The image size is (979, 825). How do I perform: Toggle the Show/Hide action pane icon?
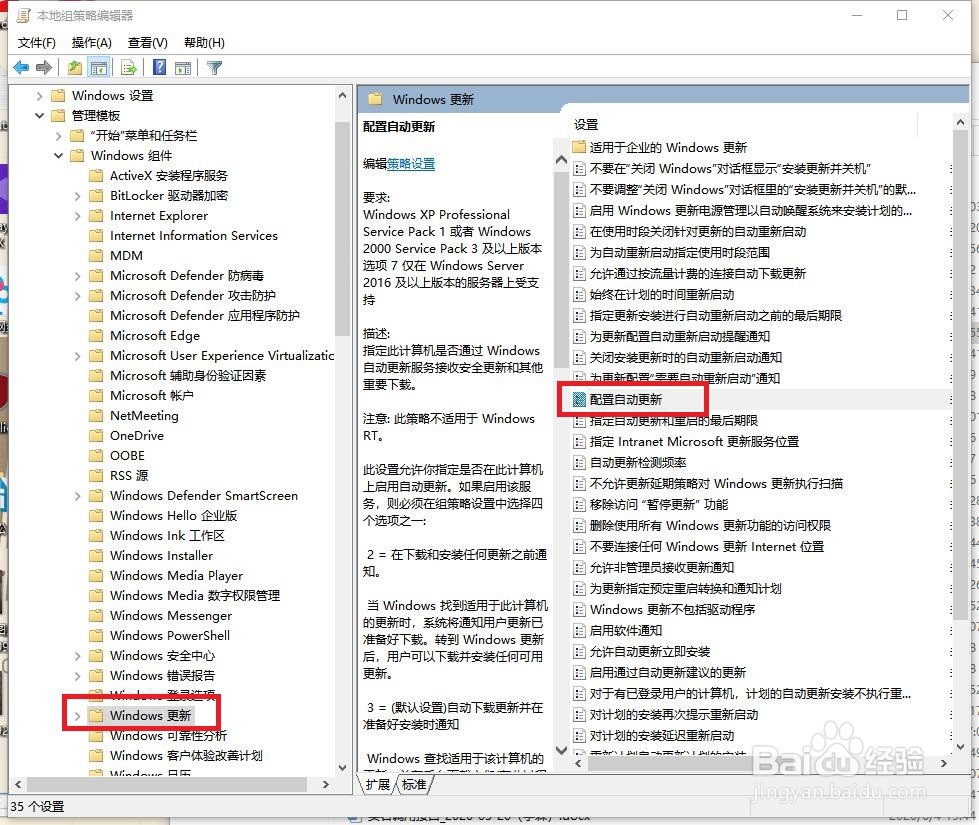(x=183, y=67)
